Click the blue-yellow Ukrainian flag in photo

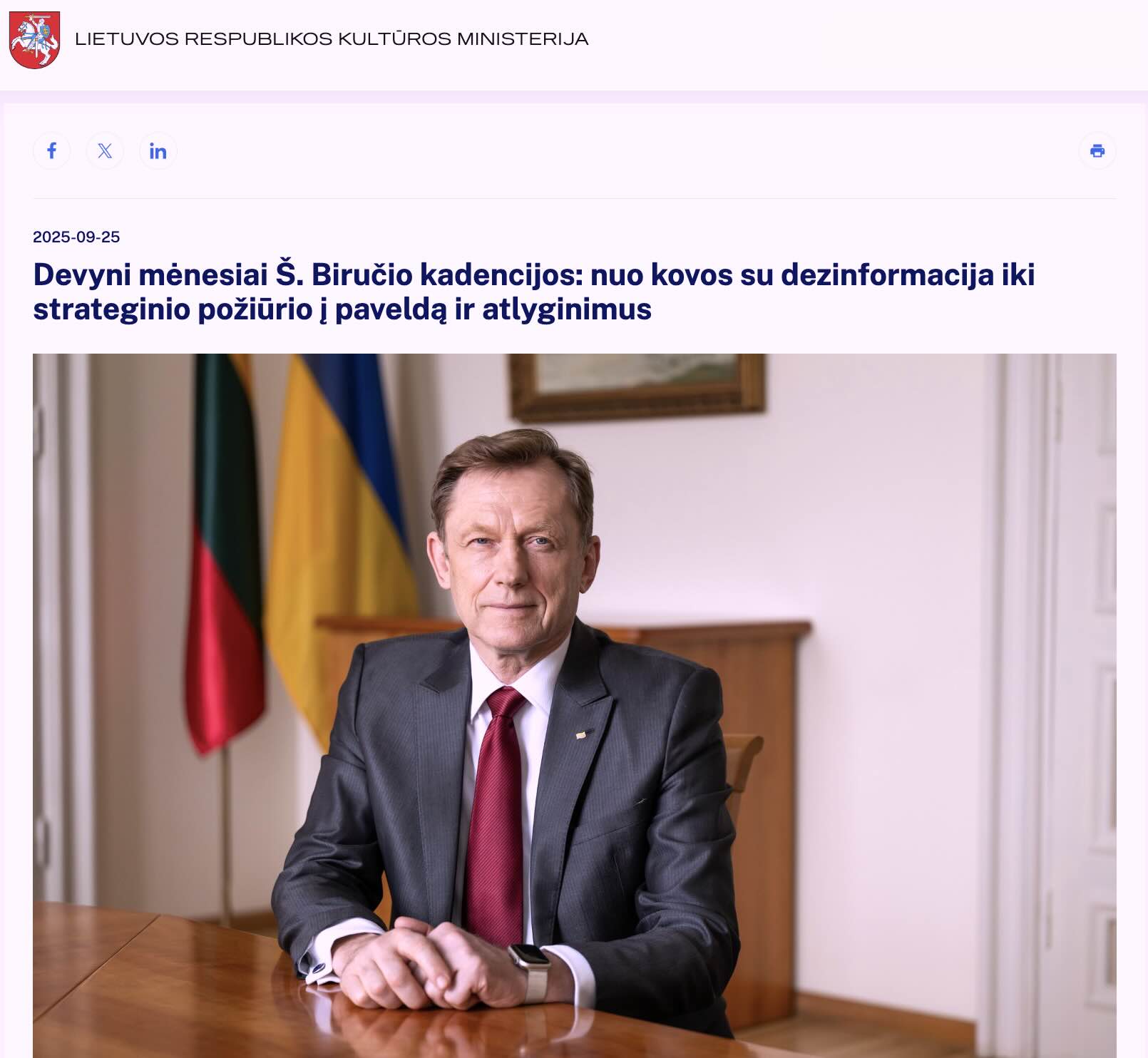[339, 528]
